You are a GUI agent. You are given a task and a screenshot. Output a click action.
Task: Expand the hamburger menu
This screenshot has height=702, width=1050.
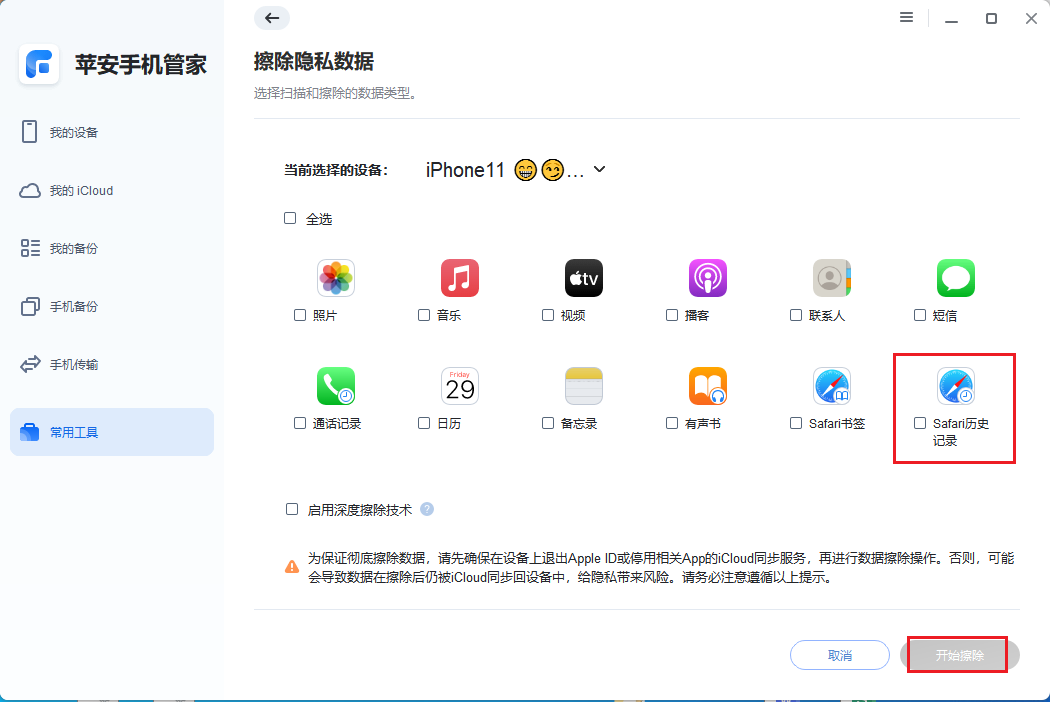coord(906,17)
